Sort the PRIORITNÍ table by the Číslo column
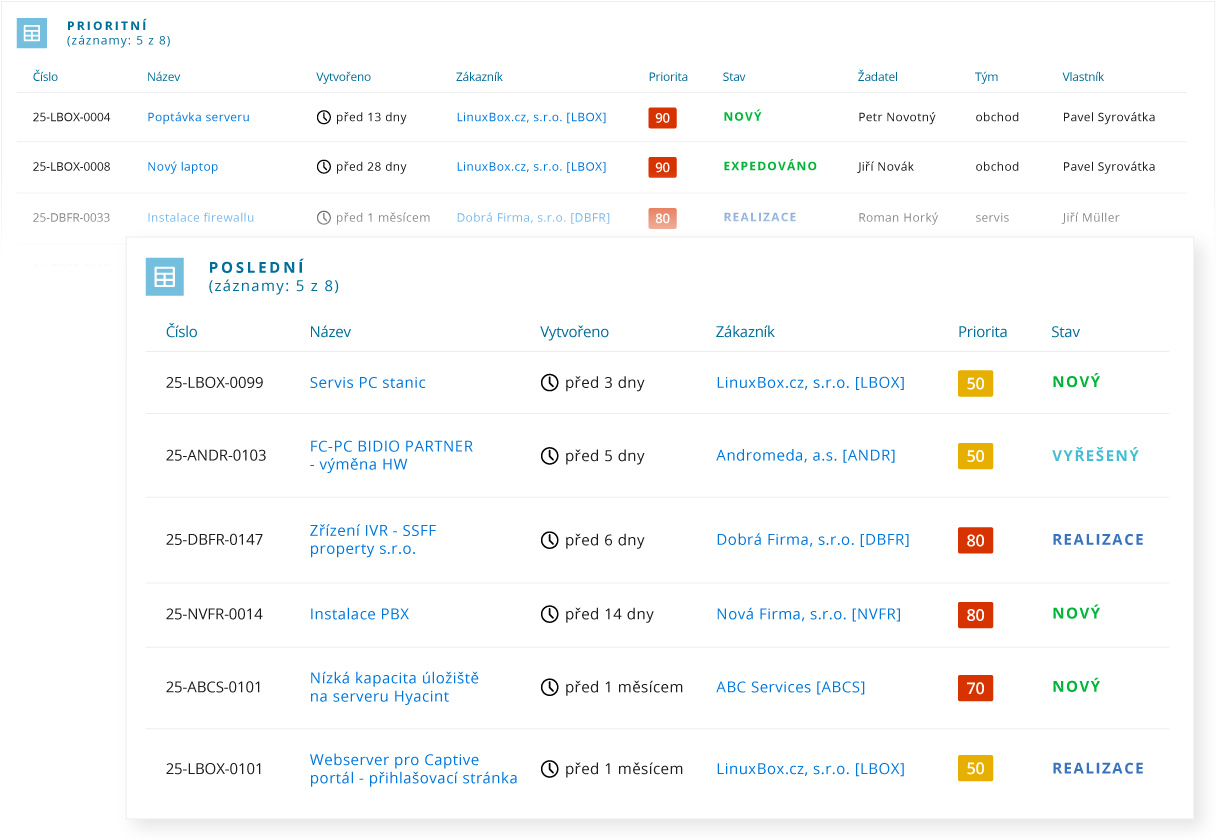1216x840 pixels. (x=44, y=76)
